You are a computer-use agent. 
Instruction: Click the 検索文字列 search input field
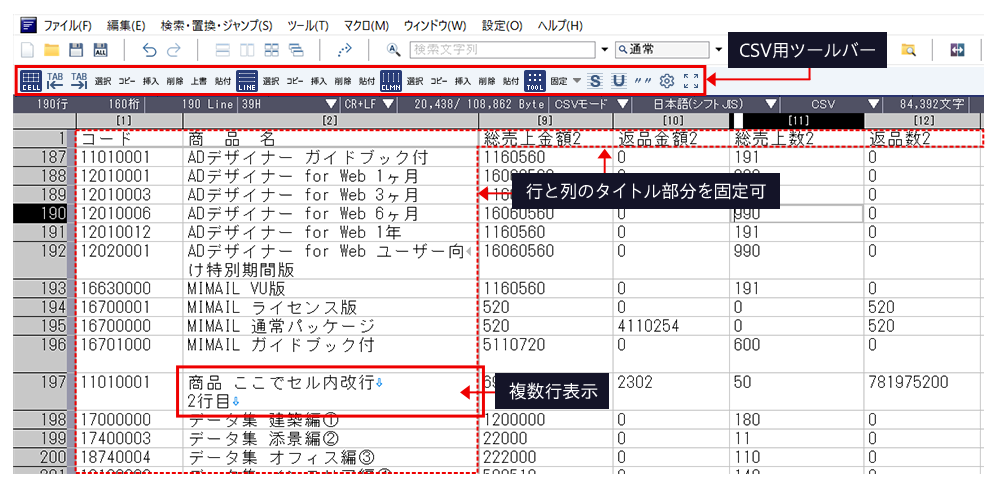coord(503,49)
